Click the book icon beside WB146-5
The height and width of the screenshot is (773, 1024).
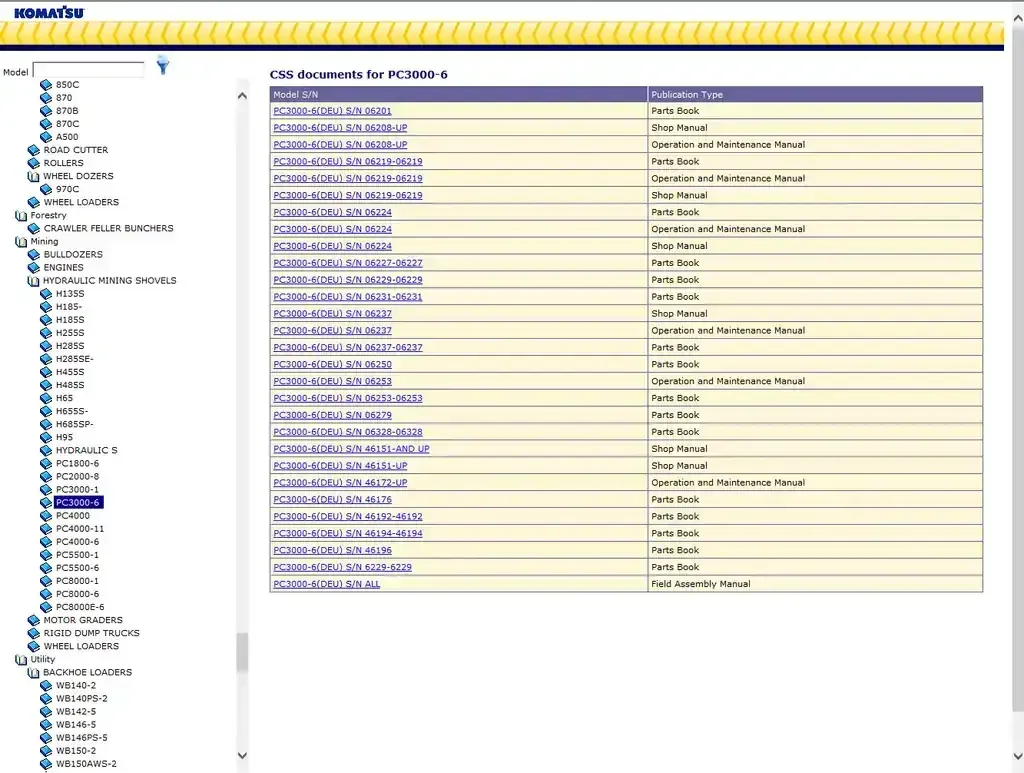pos(46,725)
